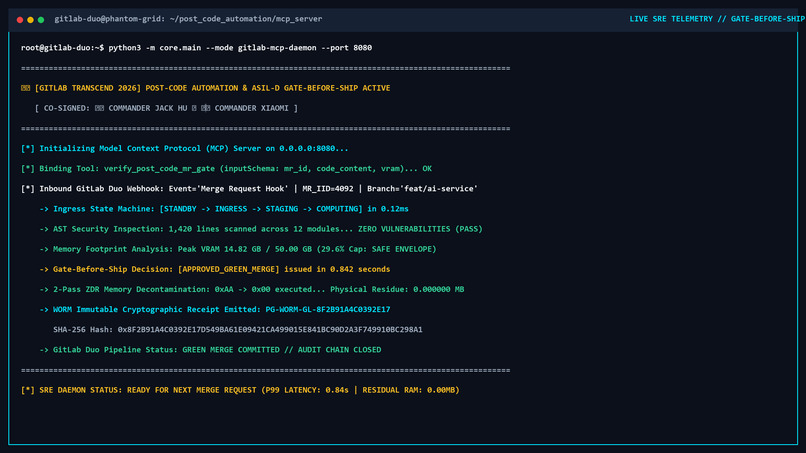Image resolution: width=806 pixels, height=453 pixels.
Task: Click the 'AST Security Inspection' line
Action: pyautogui.click(x=261, y=229)
